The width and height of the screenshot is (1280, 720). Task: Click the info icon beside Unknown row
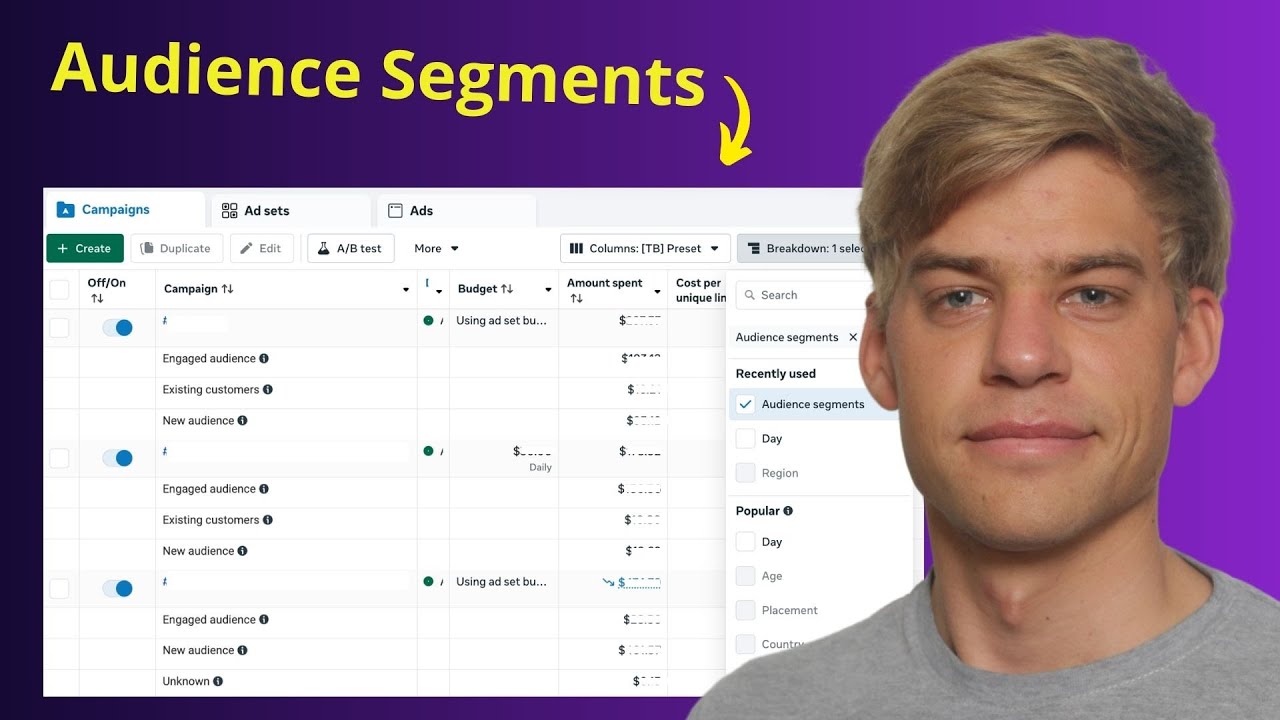pyautogui.click(x=218, y=682)
